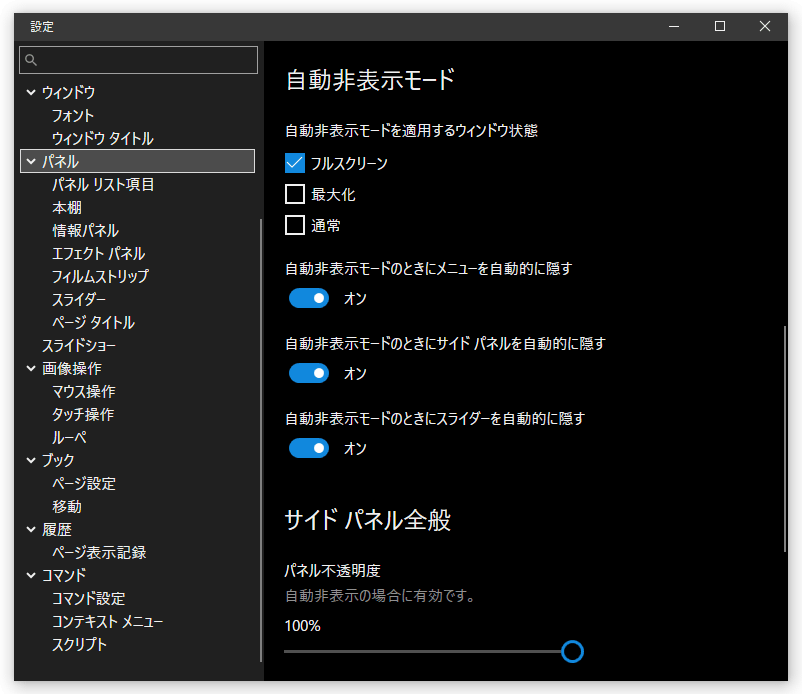This screenshot has width=802, height=694.
Task: Open the コマンド設定 entry
Action: 88,598
